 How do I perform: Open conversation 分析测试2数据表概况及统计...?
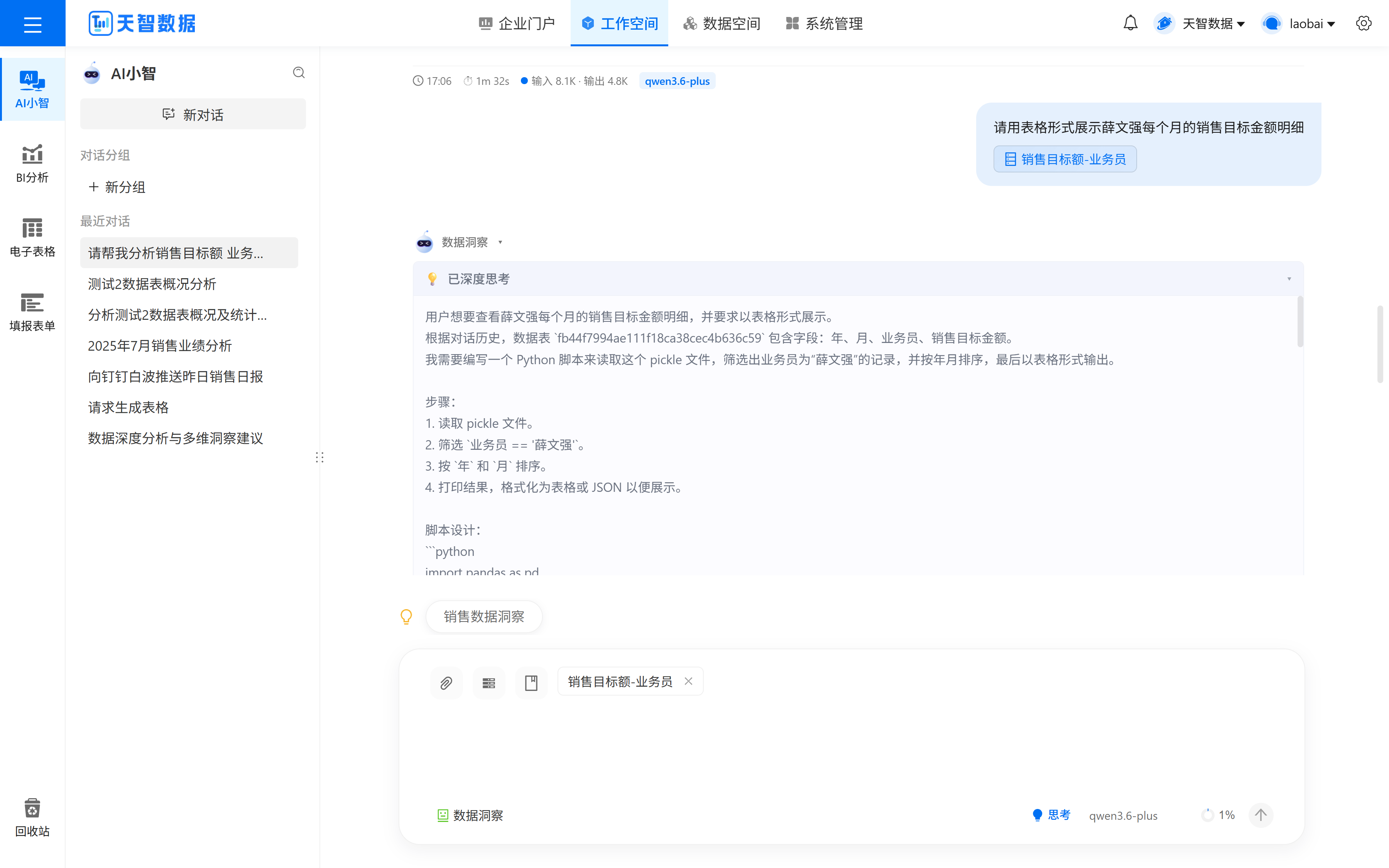189,314
